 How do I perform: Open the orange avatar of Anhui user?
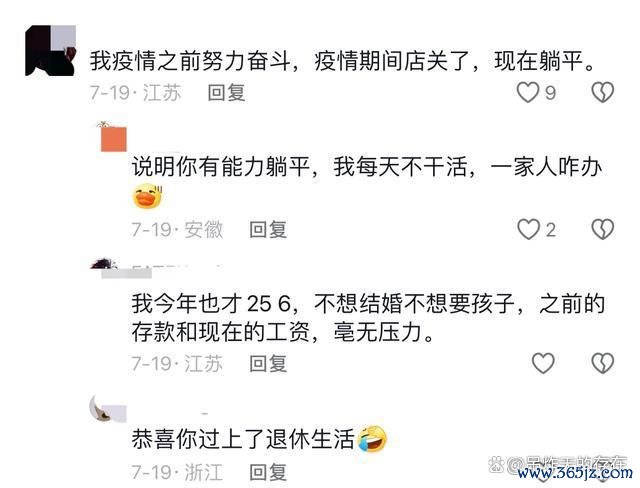pos(113,138)
